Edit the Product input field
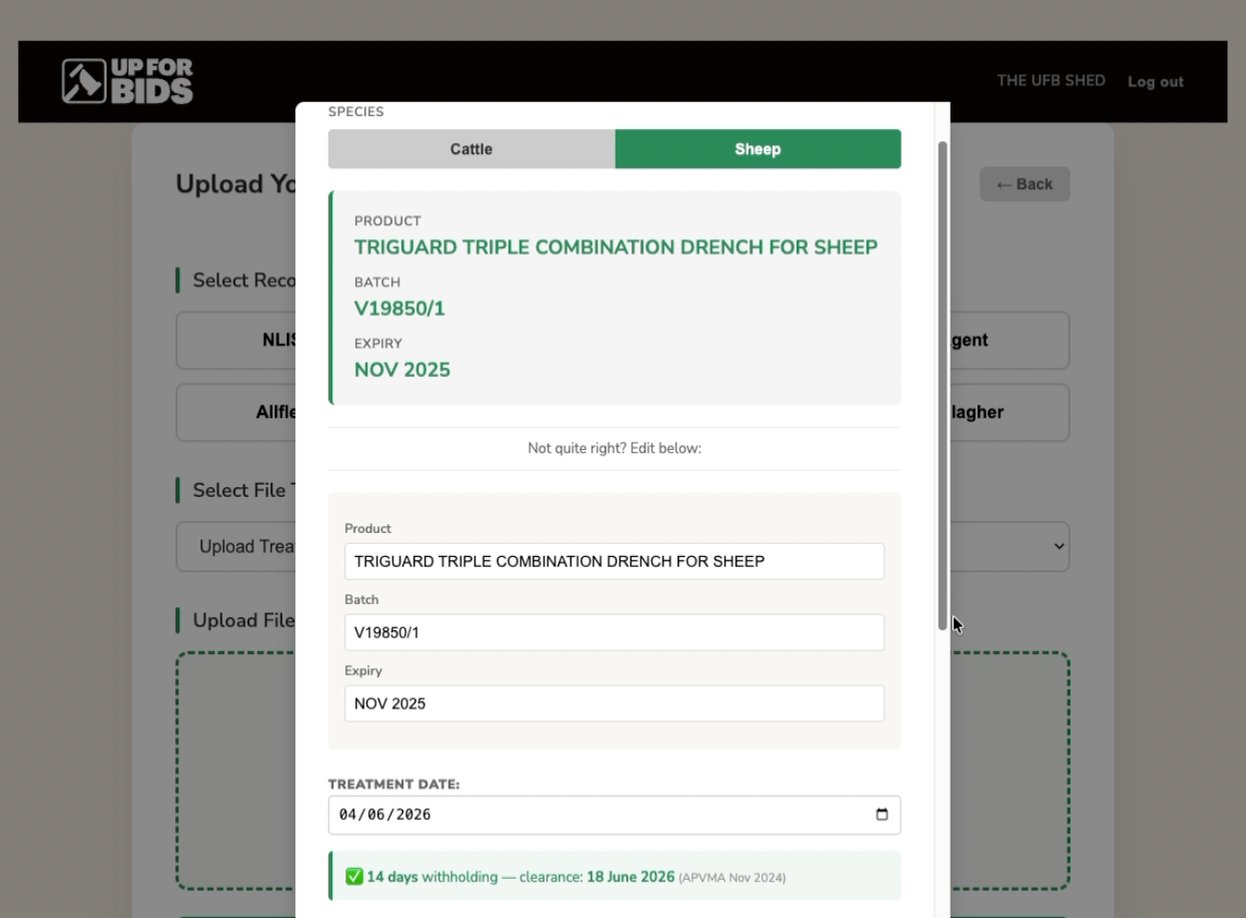The image size is (1246, 918). click(x=614, y=561)
